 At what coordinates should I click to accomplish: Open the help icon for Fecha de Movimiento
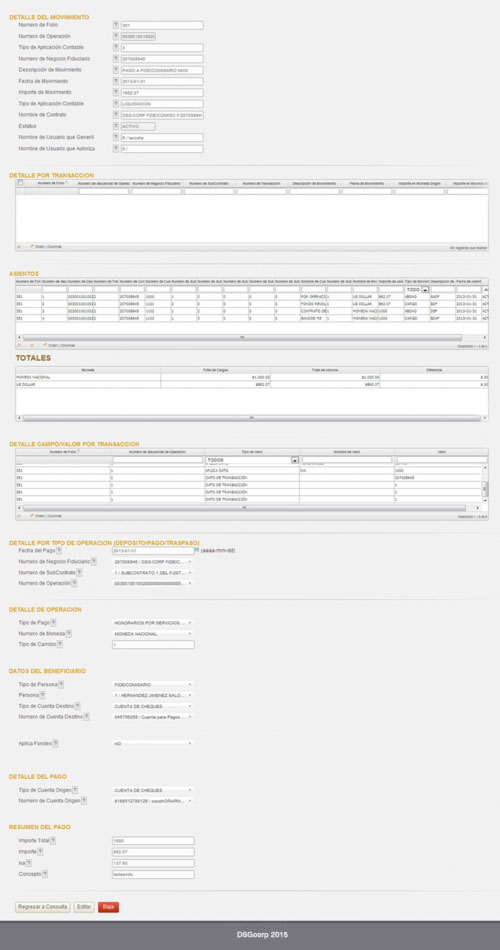click(116, 81)
